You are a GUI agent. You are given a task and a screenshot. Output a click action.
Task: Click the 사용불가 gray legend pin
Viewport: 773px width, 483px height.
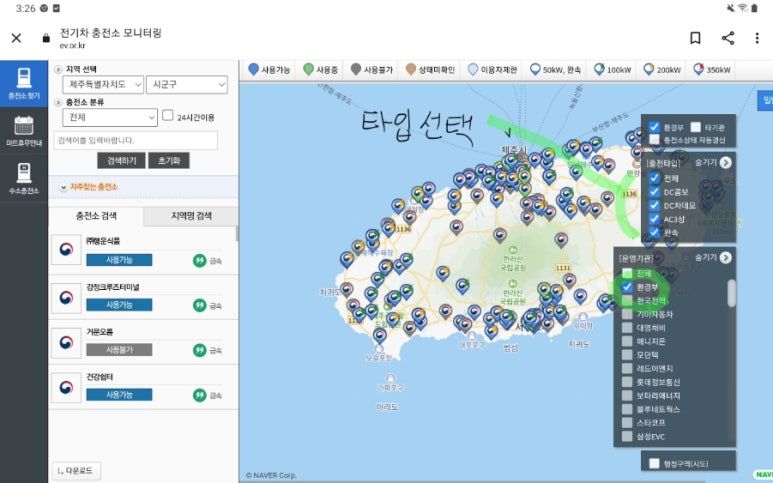coord(356,69)
